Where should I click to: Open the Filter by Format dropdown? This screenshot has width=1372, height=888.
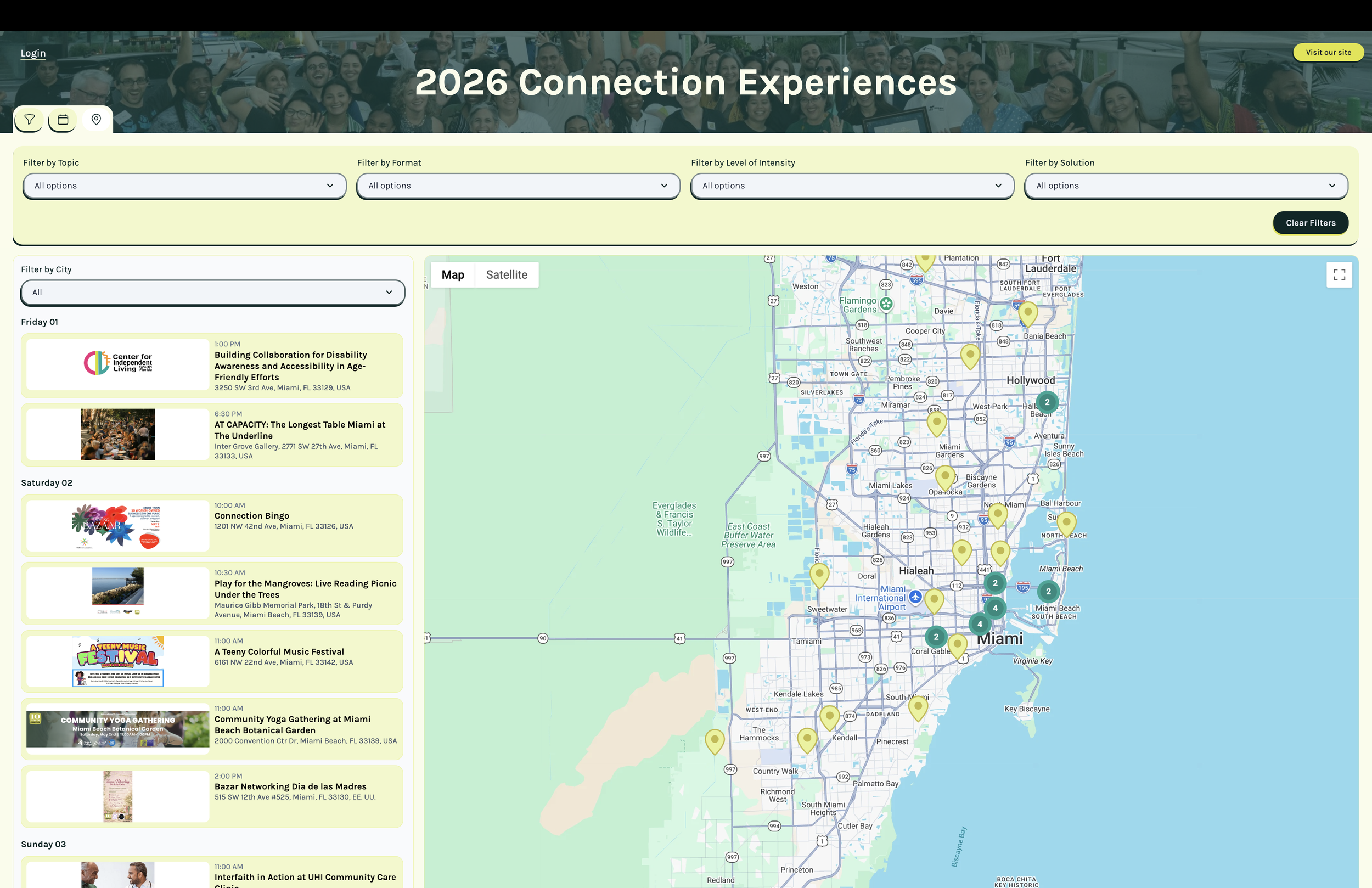tap(518, 186)
